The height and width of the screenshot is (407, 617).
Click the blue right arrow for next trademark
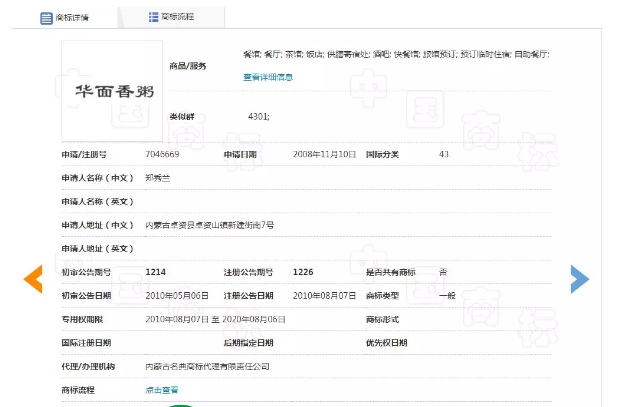click(580, 279)
